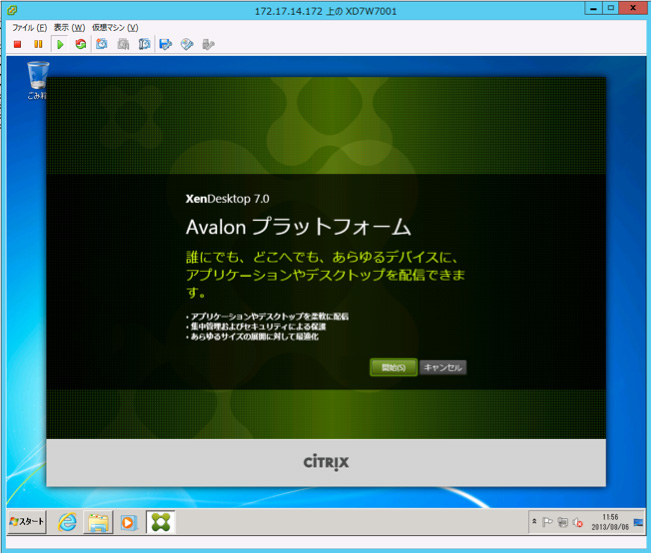Click the reset virtual machine icon
Image resolution: width=652 pixels, height=554 pixels.
(x=81, y=44)
